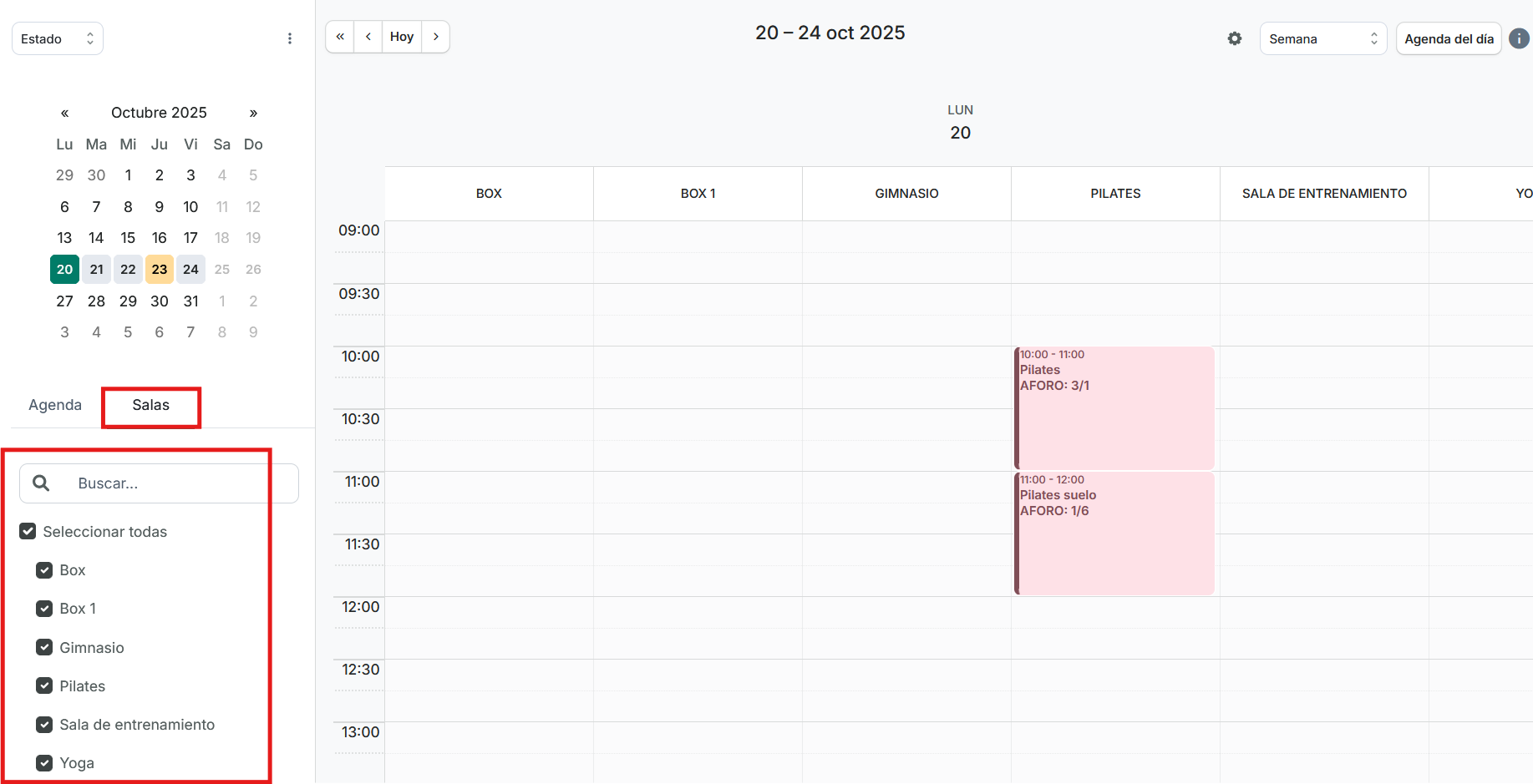Click the Buscar search field
Viewport: 1533px width, 784px height.
point(167,483)
